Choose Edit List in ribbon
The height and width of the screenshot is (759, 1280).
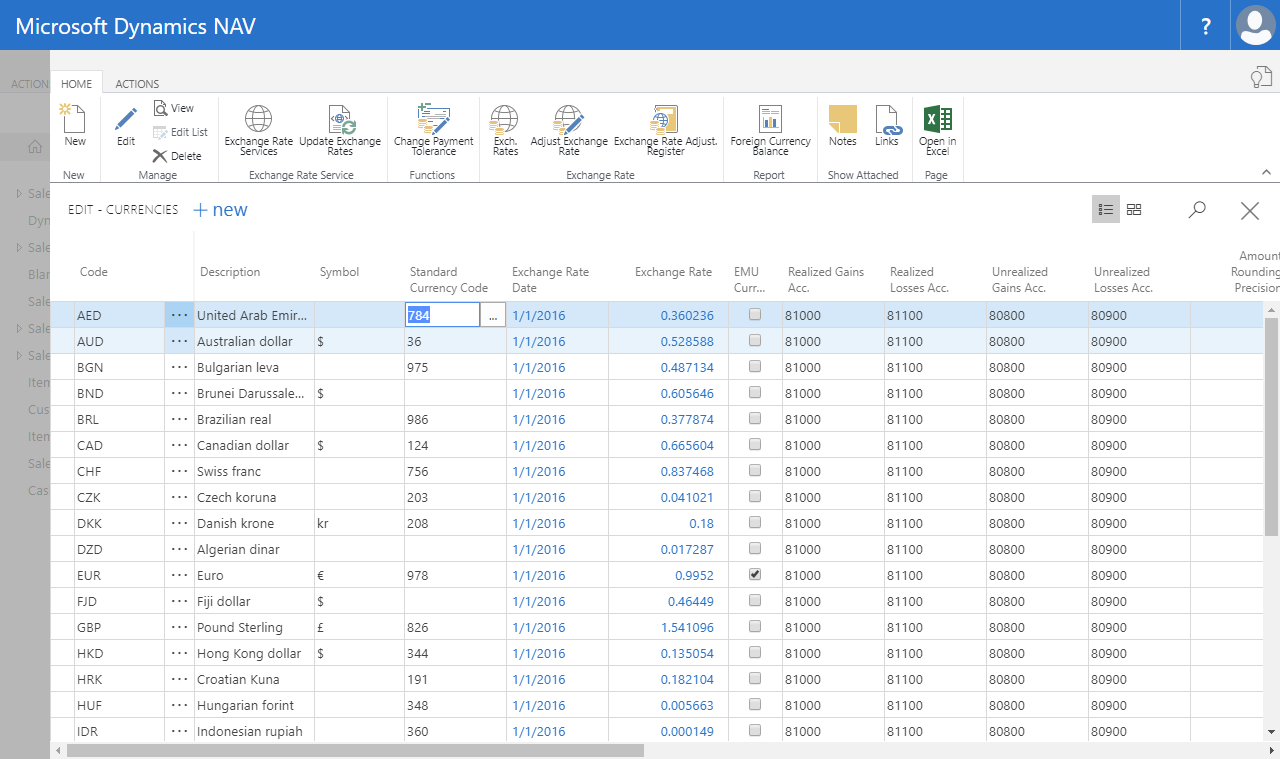(x=180, y=132)
